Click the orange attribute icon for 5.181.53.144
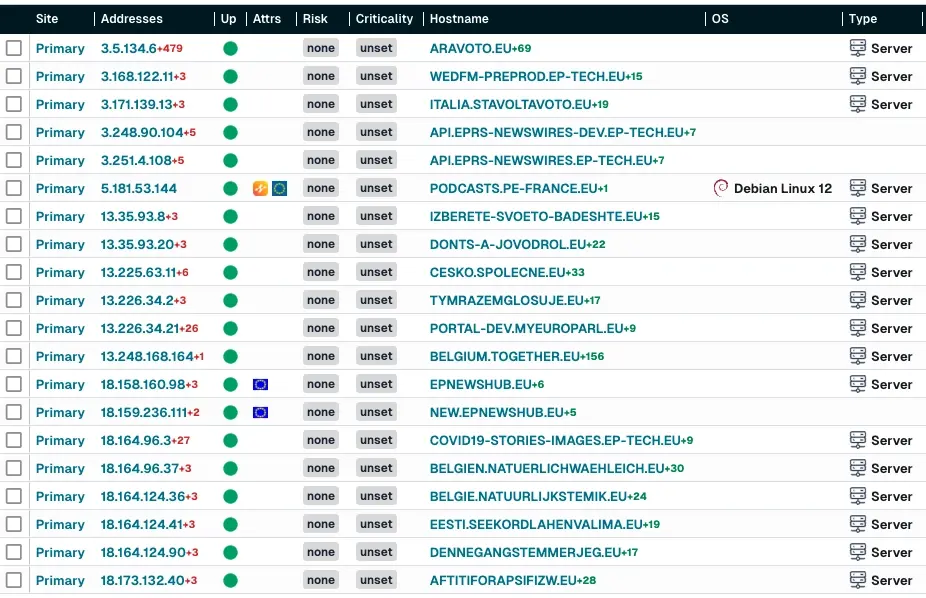Screen dimensions: 926x598 point(260,188)
